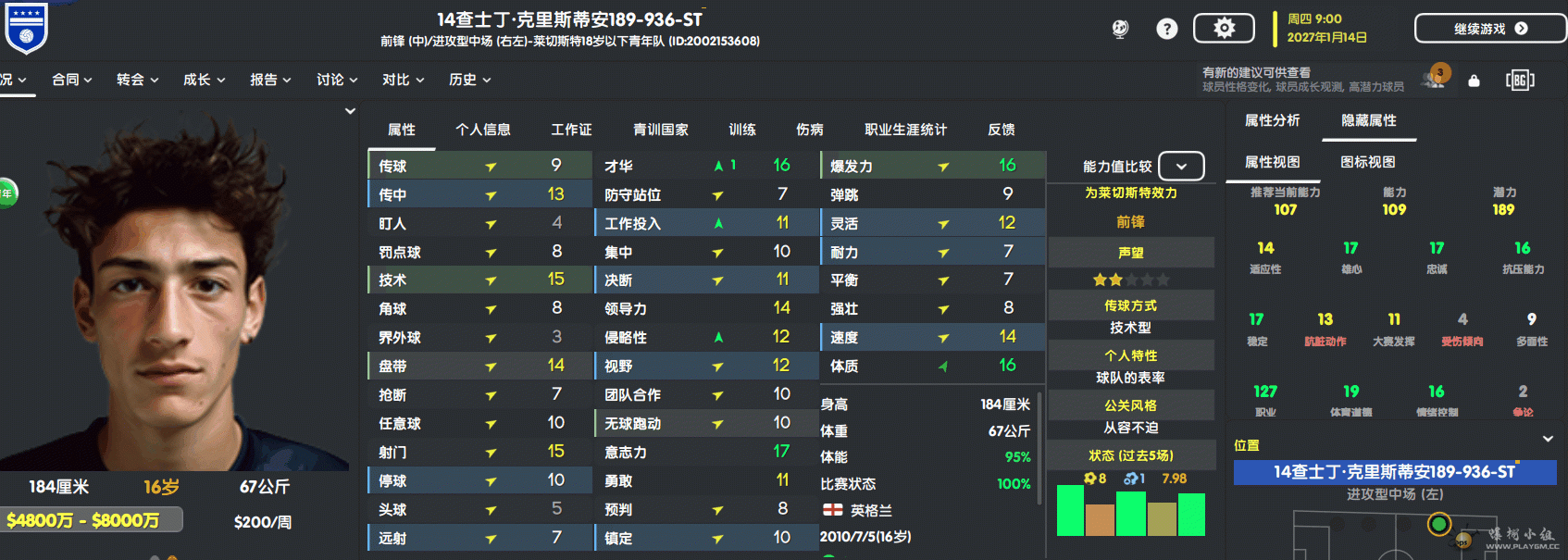Click the help question mark icon

tap(1167, 29)
